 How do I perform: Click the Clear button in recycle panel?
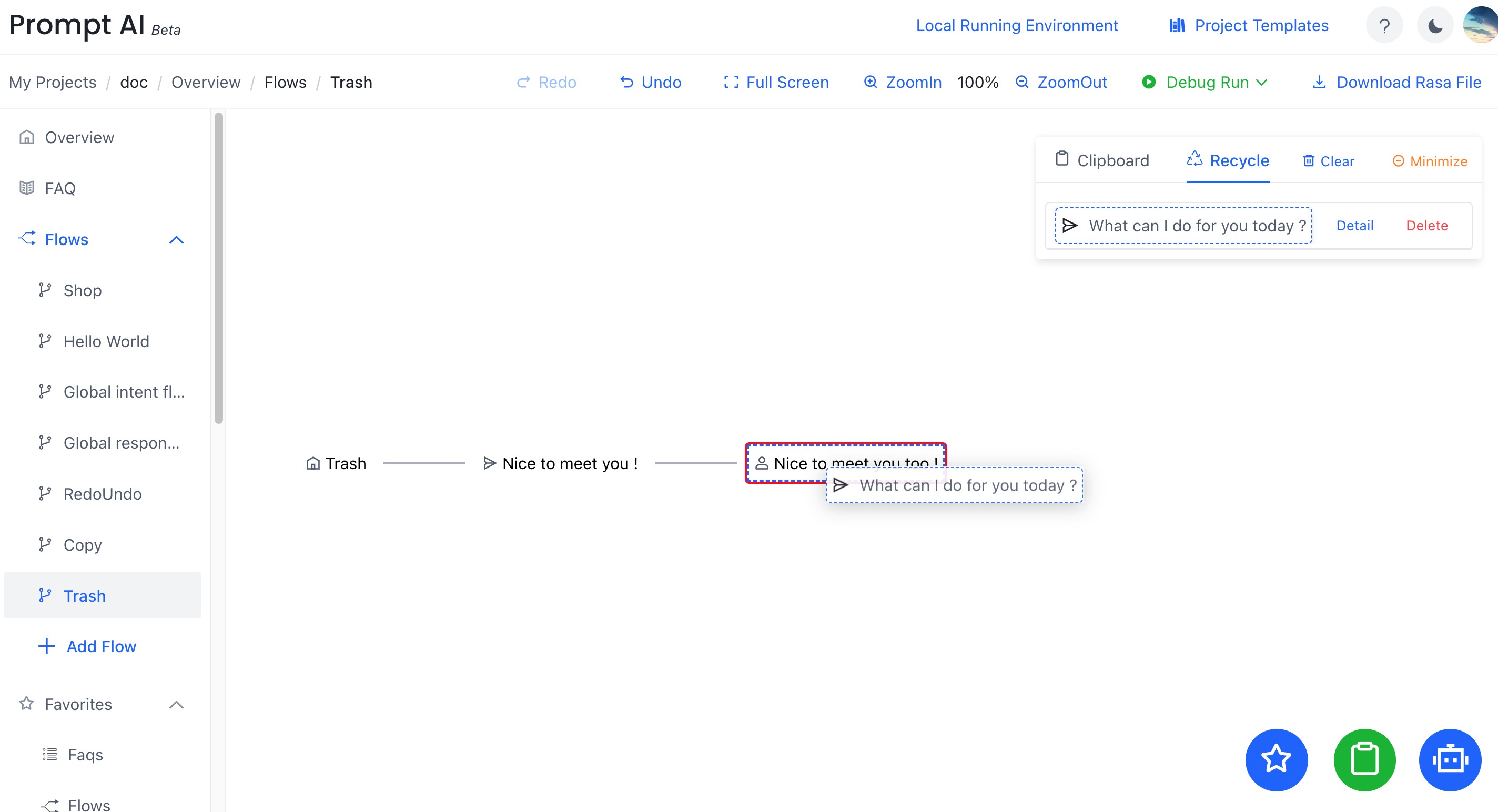pos(1328,161)
